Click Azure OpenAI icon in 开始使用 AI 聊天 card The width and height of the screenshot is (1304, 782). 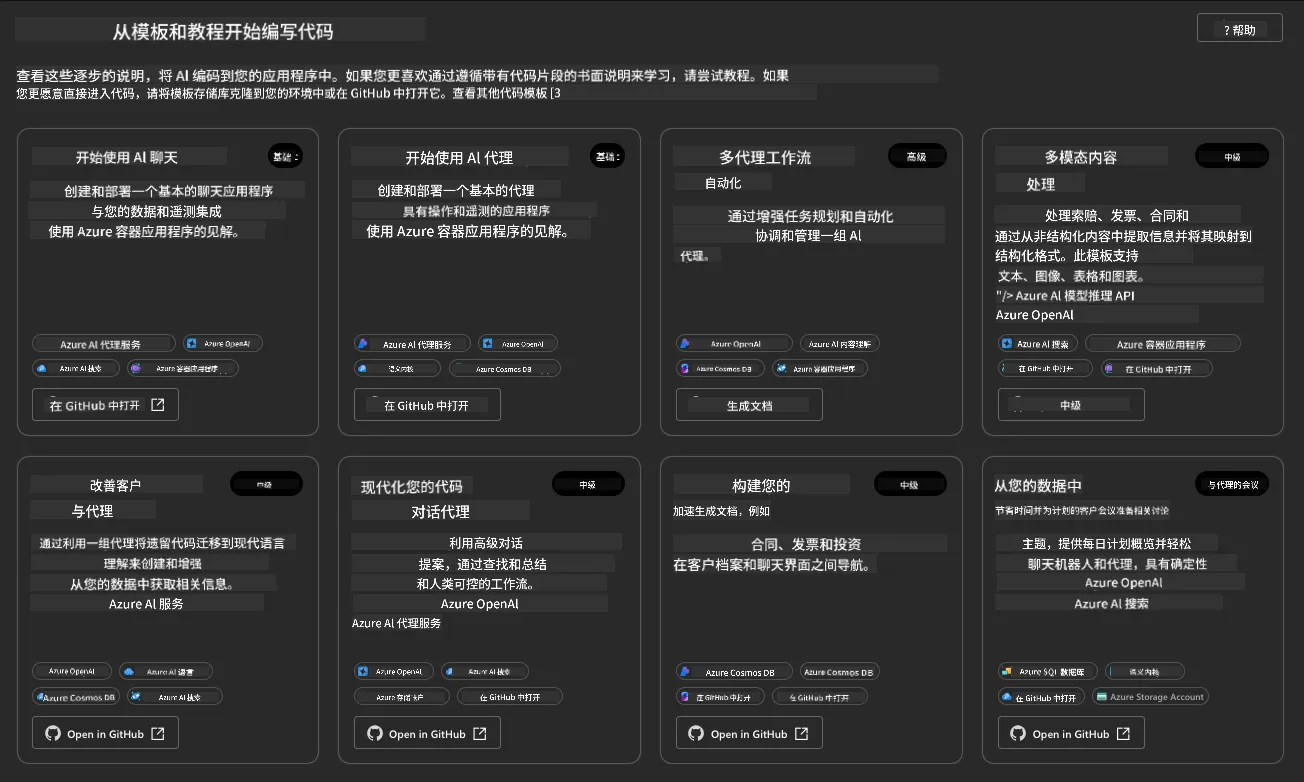click(192, 343)
